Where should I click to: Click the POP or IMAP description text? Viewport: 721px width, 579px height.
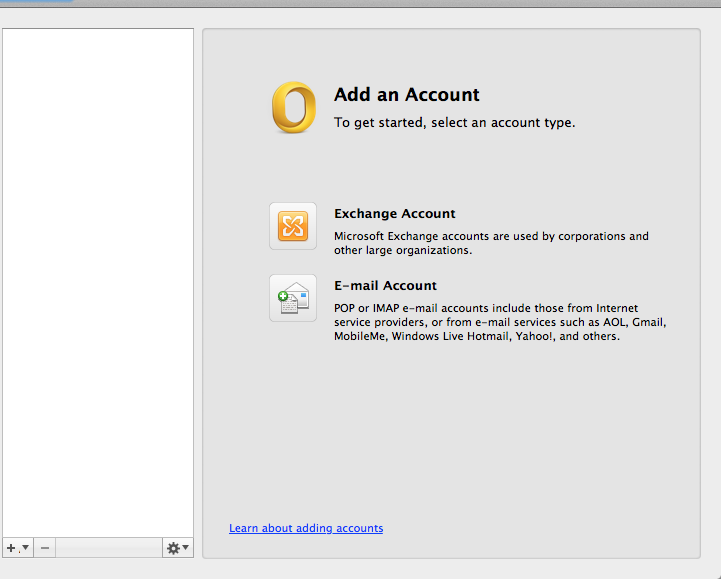500,322
